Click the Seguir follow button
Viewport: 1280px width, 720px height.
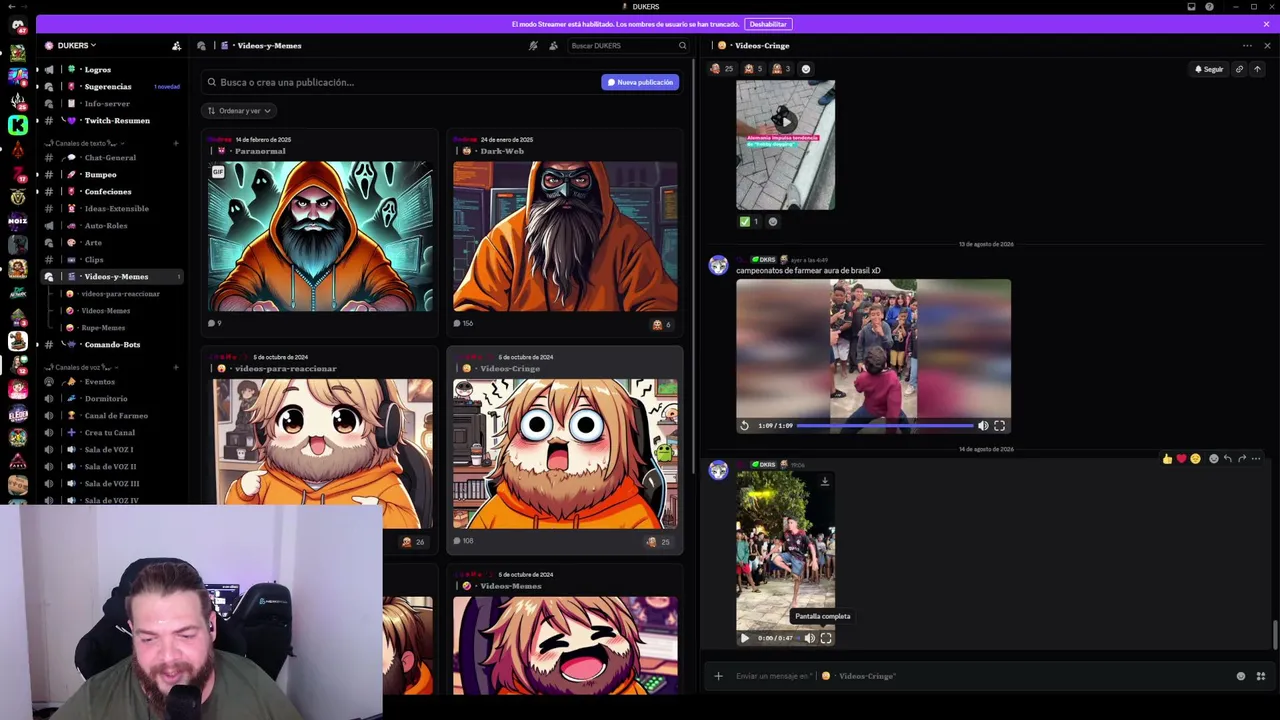tap(1209, 69)
